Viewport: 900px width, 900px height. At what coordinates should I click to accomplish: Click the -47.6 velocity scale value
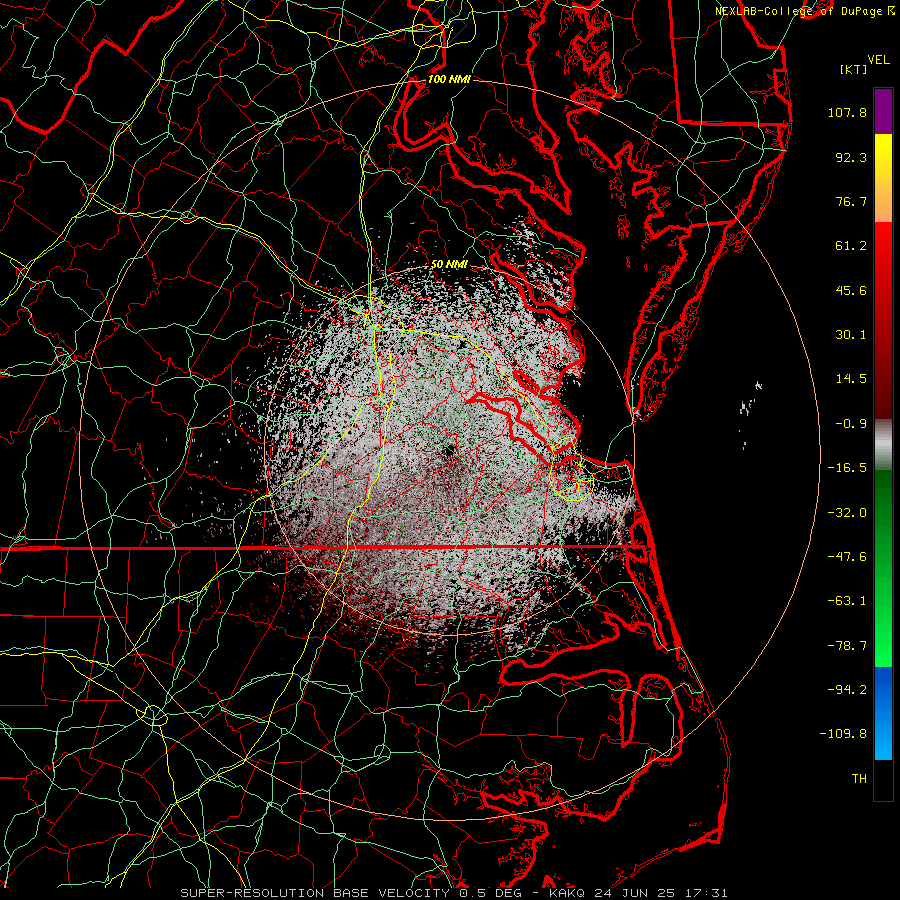click(x=847, y=557)
